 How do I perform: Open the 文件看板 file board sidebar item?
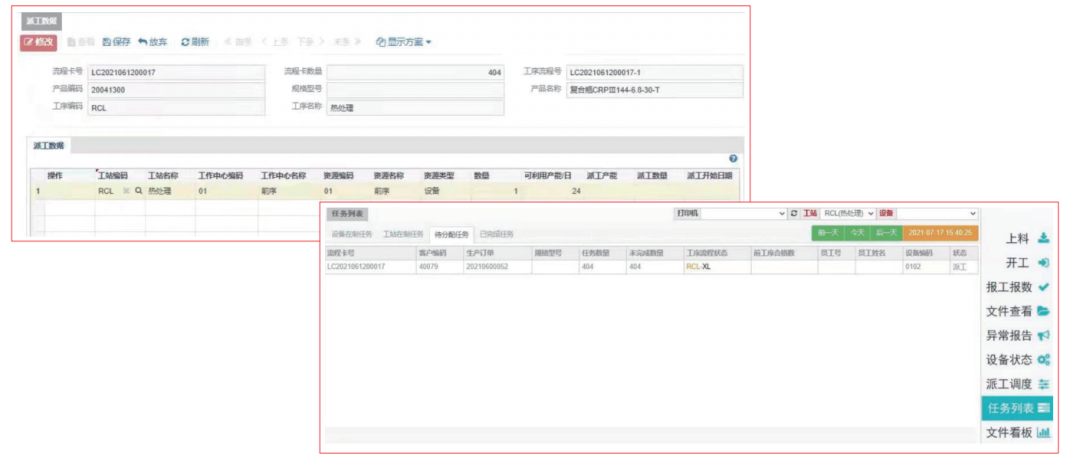[x=1018, y=433]
